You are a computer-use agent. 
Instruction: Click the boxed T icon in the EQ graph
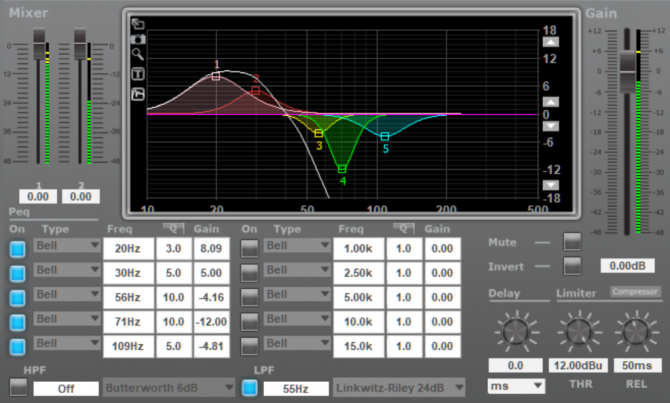[x=137, y=74]
